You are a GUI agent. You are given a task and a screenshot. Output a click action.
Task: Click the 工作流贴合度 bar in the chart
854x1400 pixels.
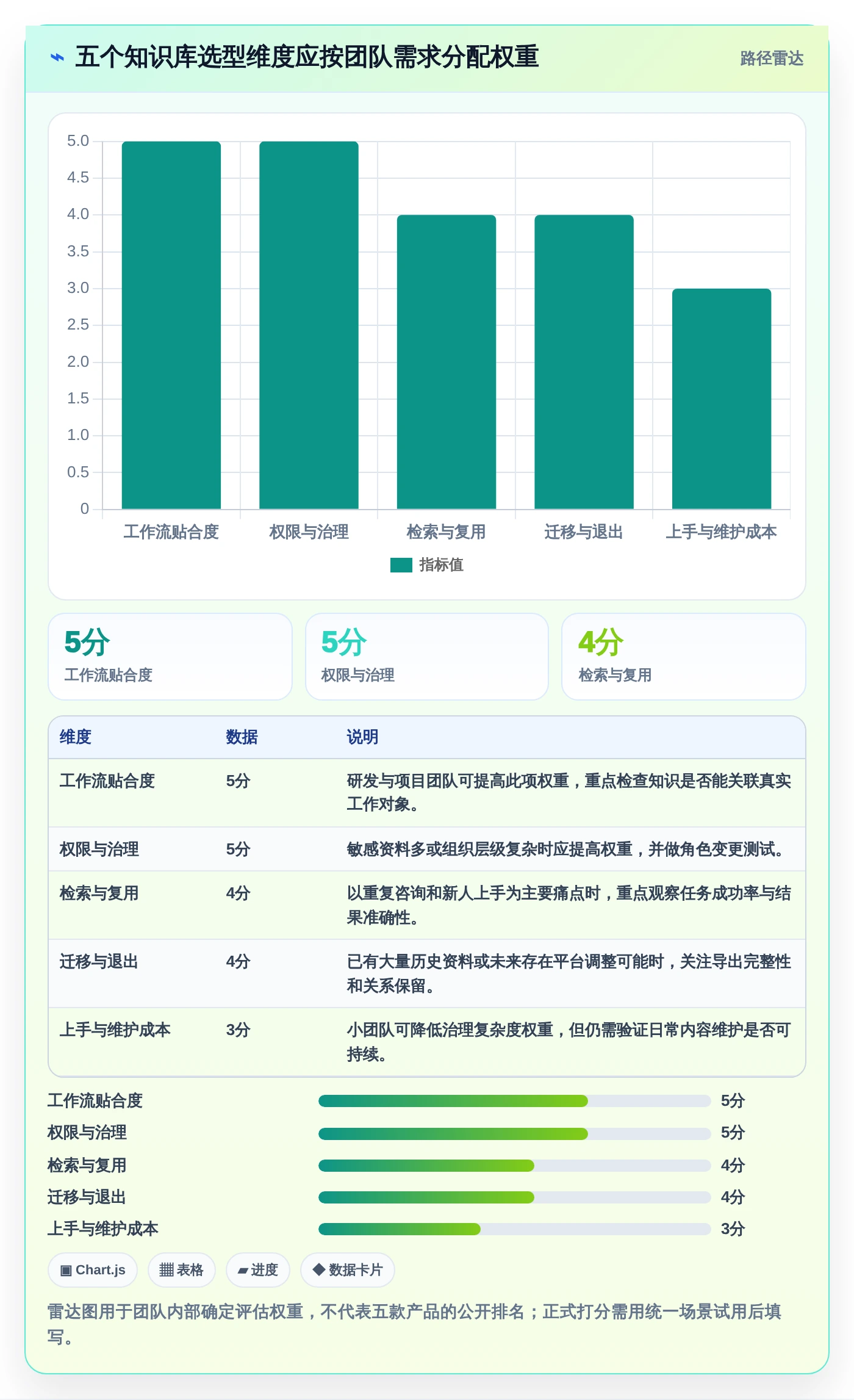pos(171,325)
